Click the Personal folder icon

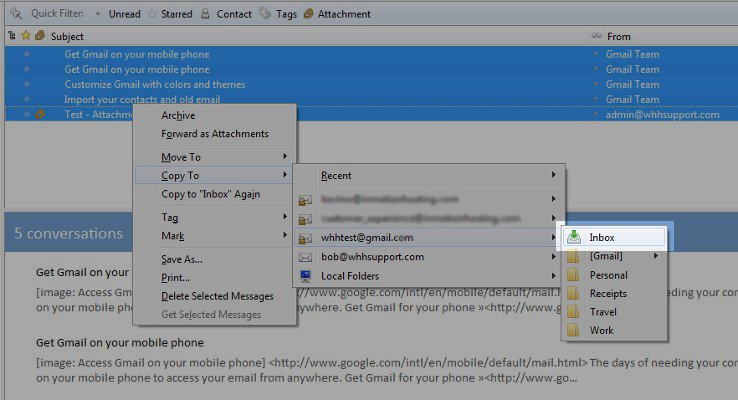point(573,275)
